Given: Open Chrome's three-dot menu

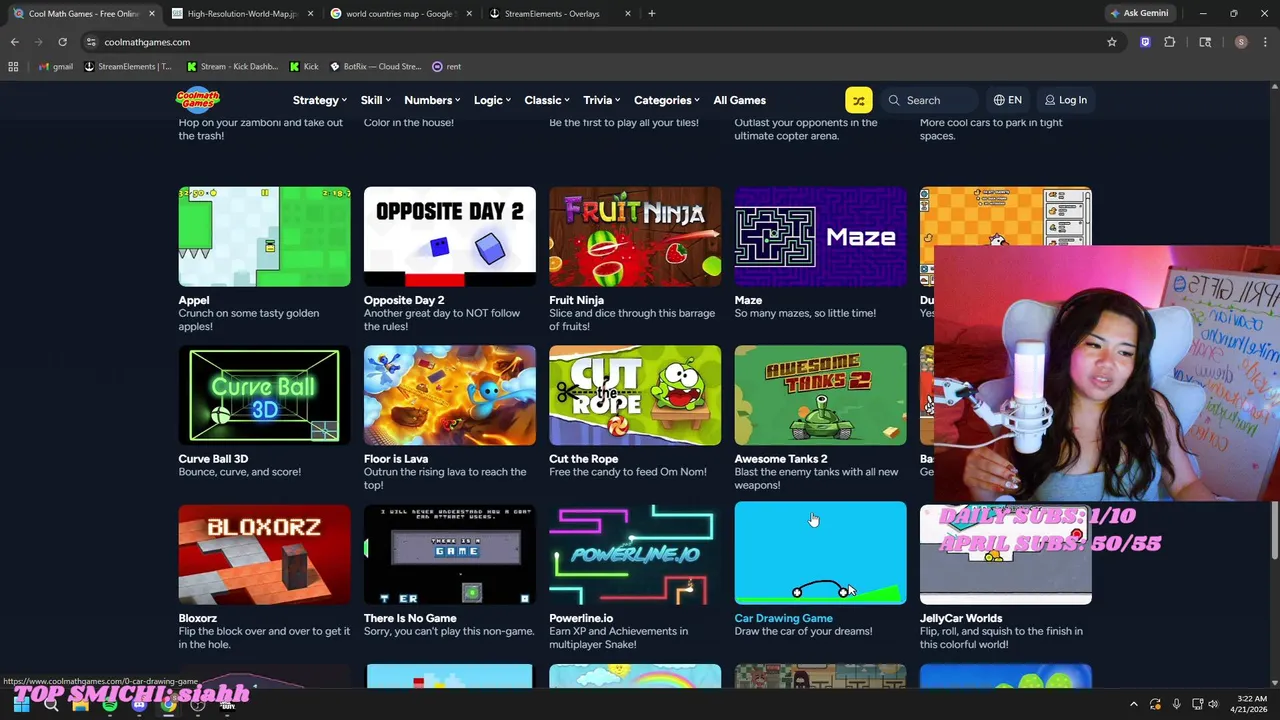Looking at the screenshot, I should 1265,42.
